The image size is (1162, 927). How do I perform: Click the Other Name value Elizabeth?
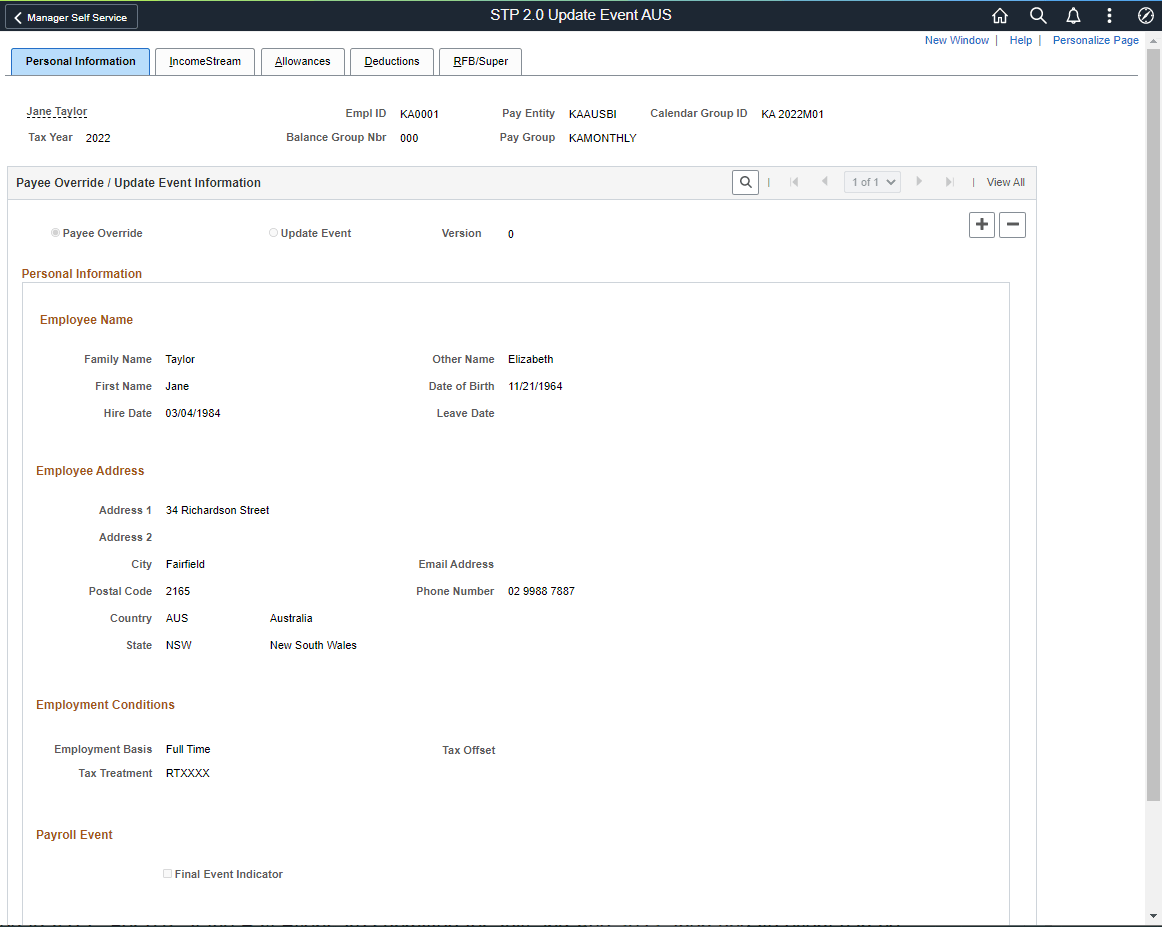[x=531, y=359]
